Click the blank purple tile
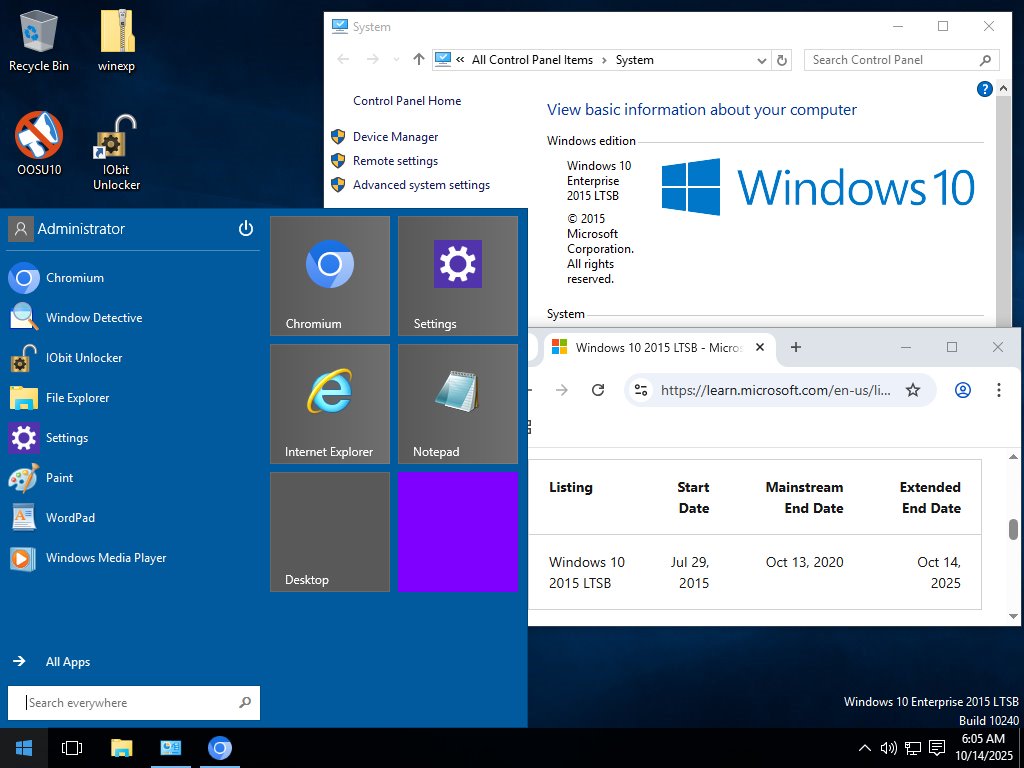1024x768 pixels. click(x=458, y=532)
